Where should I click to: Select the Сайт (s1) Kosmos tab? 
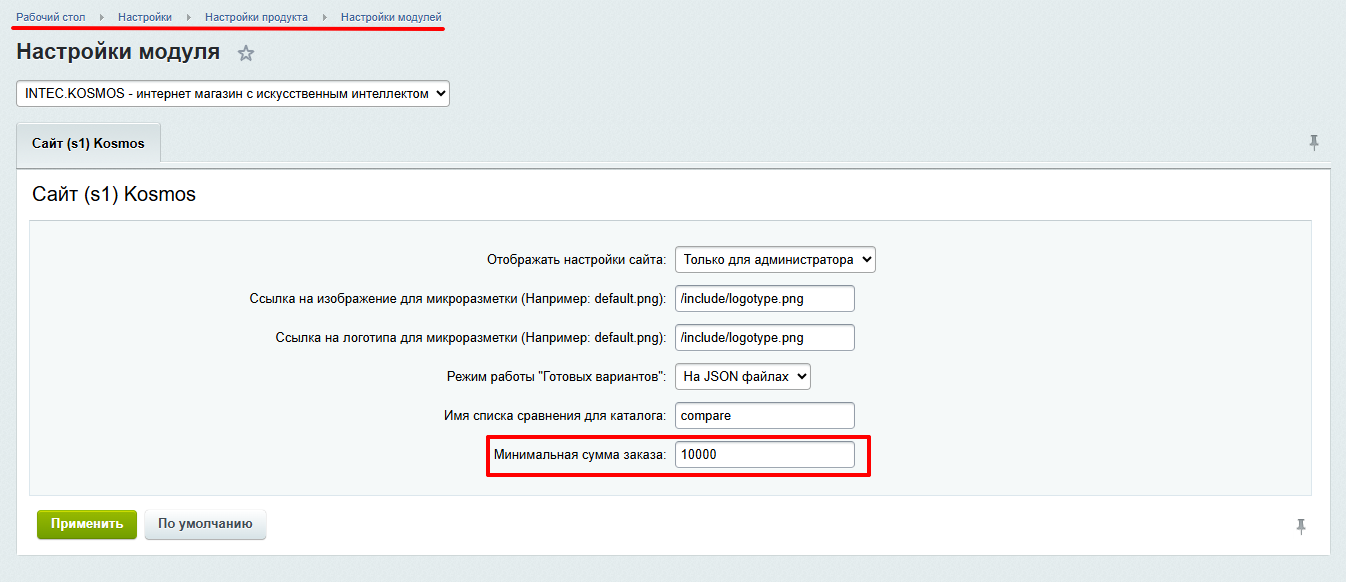88,143
